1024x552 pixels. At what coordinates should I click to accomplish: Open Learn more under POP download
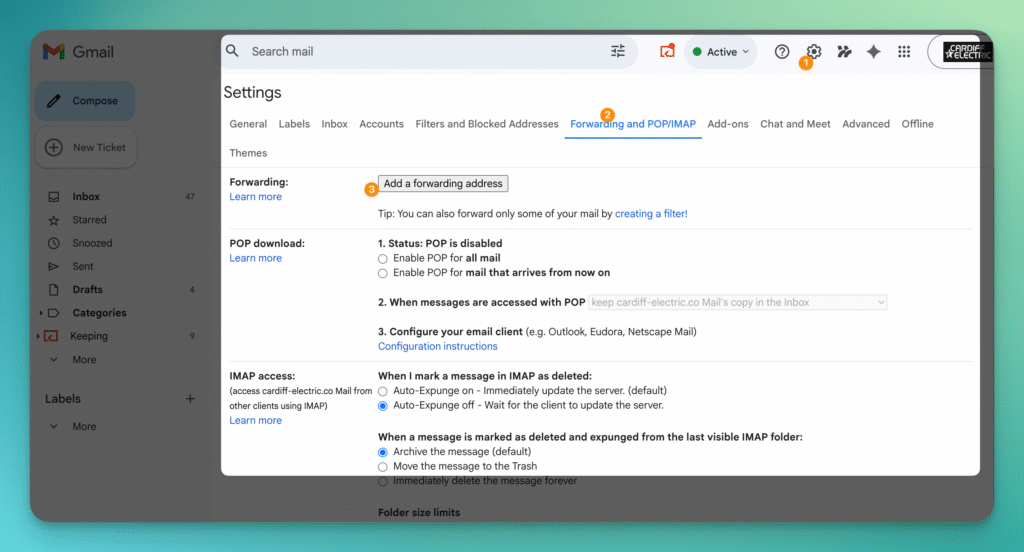[255, 258]
